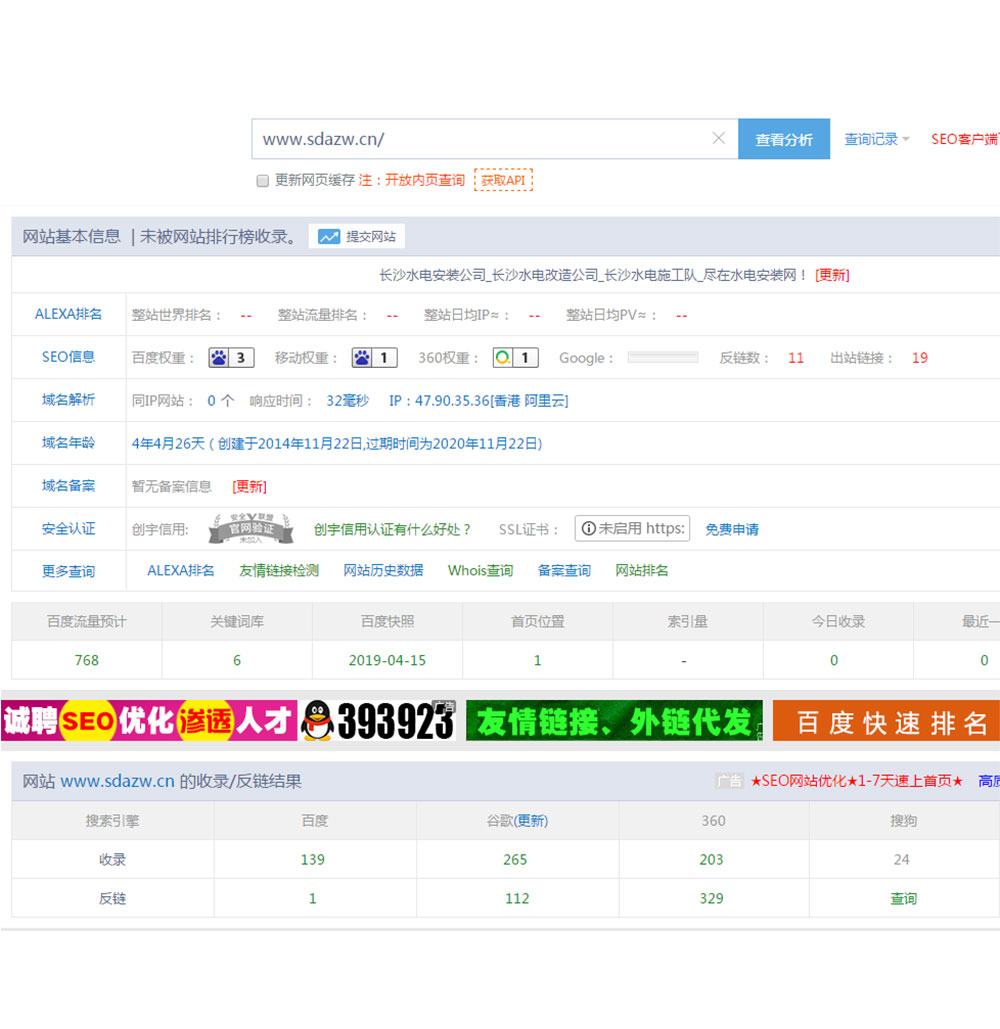Click the 首页位置 value 1
The image size is (1000, 1029).
(x=537, y=660)
